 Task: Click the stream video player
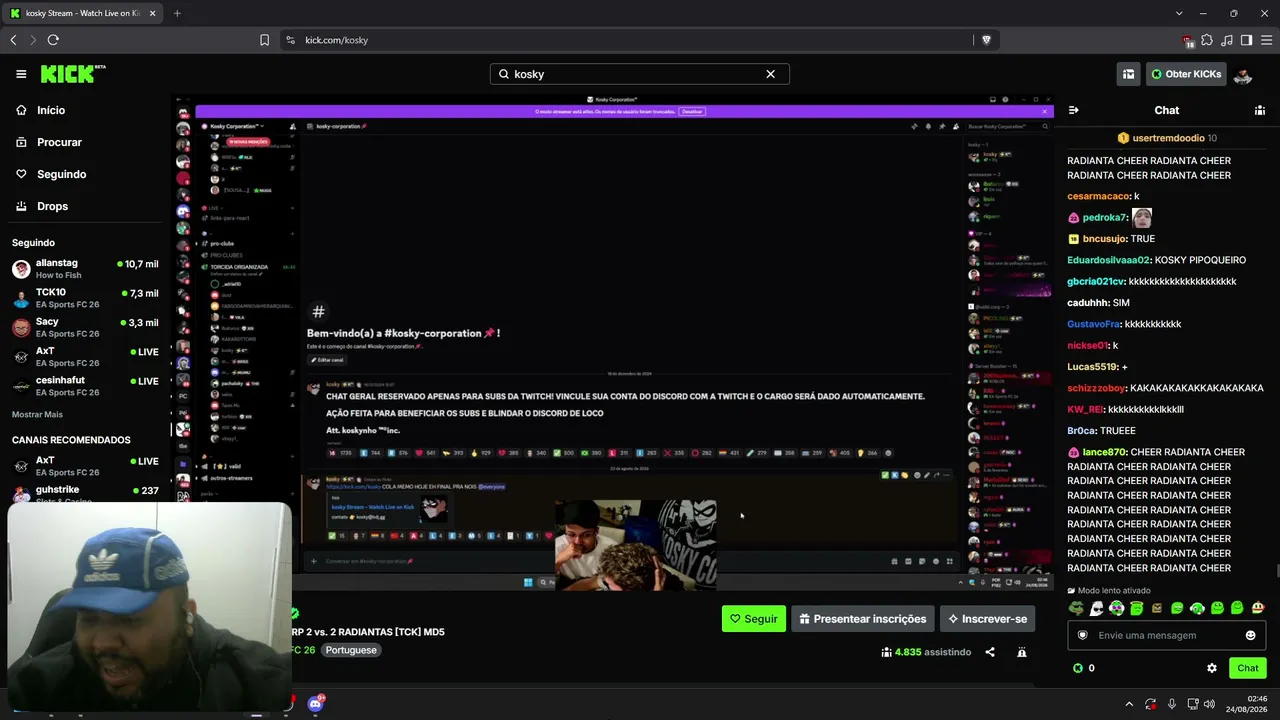(x=613, y=344)
